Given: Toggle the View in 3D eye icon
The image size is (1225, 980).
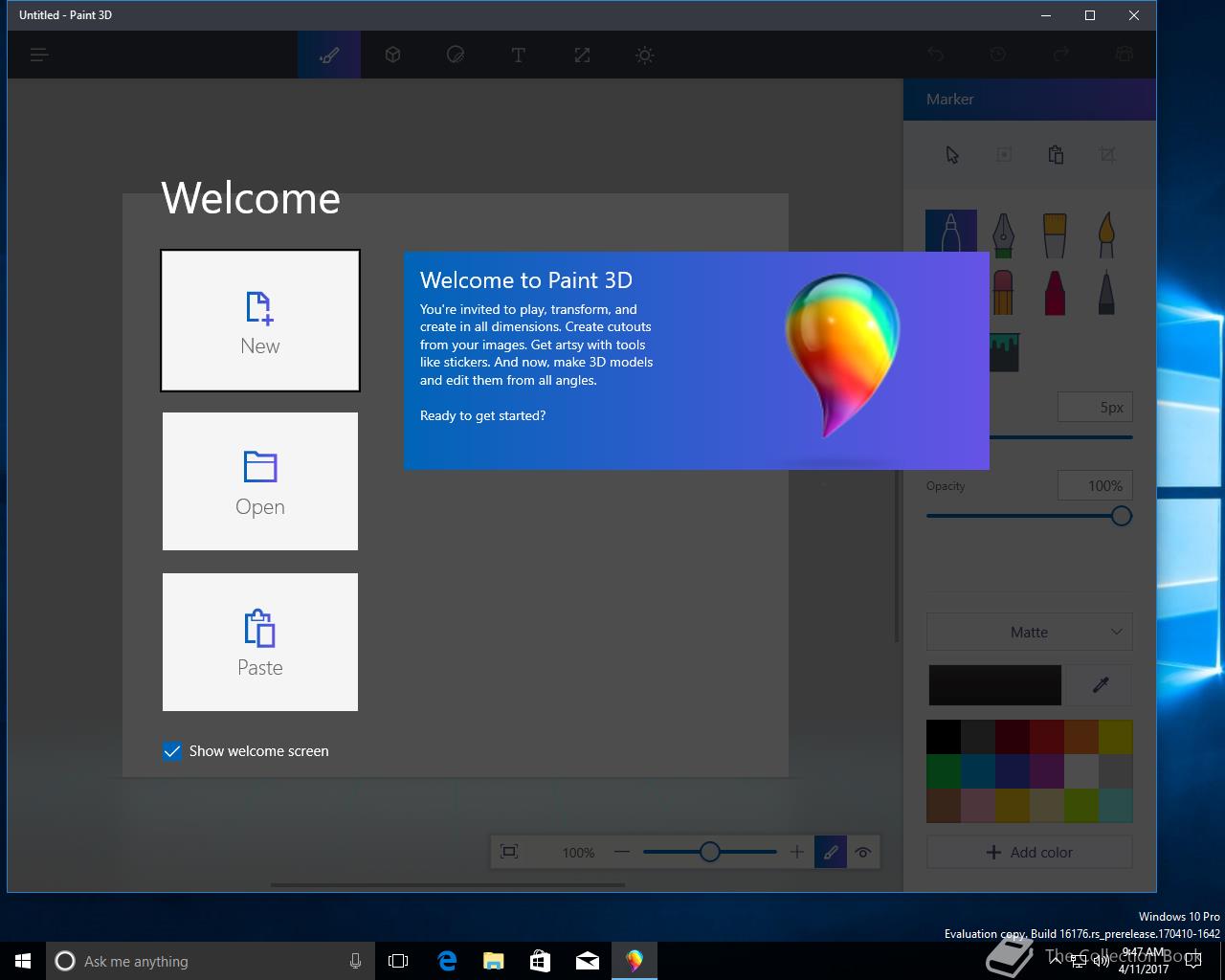Looking at the screenshot, I should (x=863, y=852).
